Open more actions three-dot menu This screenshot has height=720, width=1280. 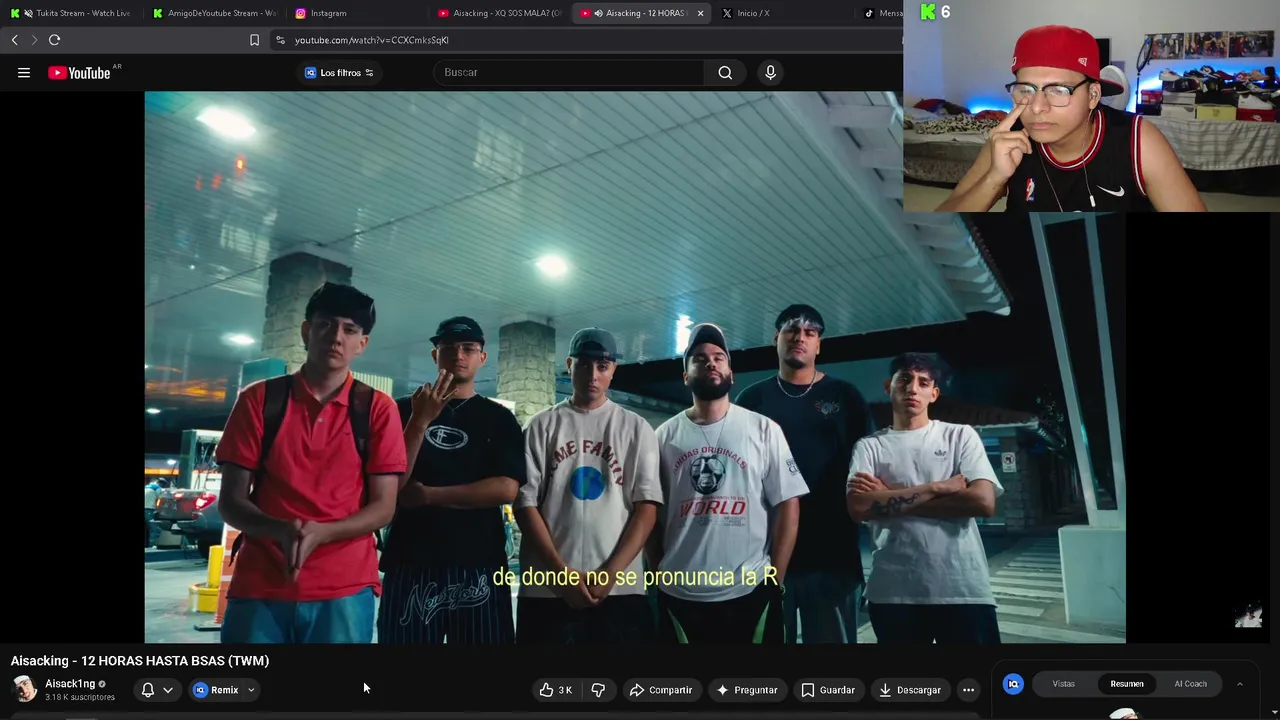click(x=968, y=690)
